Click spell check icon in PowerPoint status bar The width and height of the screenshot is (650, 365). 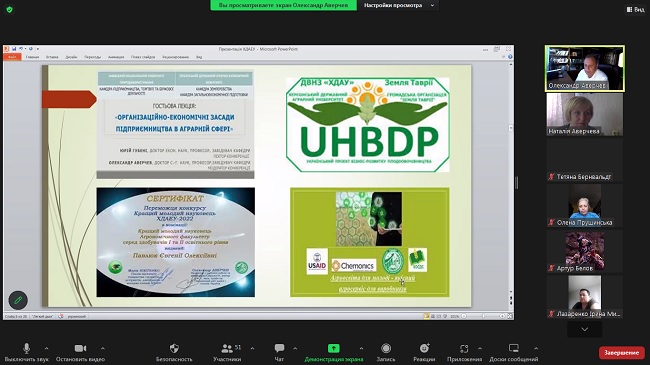(61, 316)
